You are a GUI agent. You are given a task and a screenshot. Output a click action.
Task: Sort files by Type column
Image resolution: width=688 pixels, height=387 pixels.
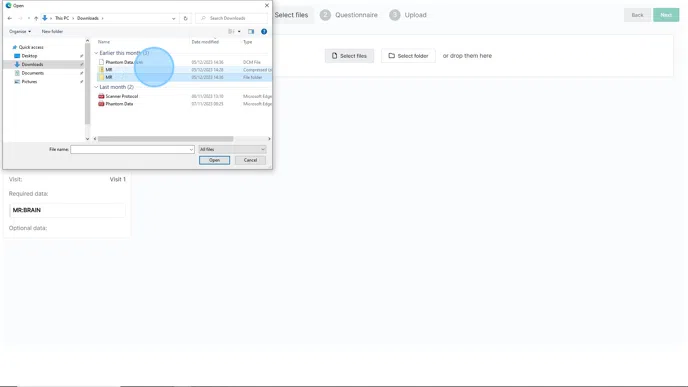248,42
